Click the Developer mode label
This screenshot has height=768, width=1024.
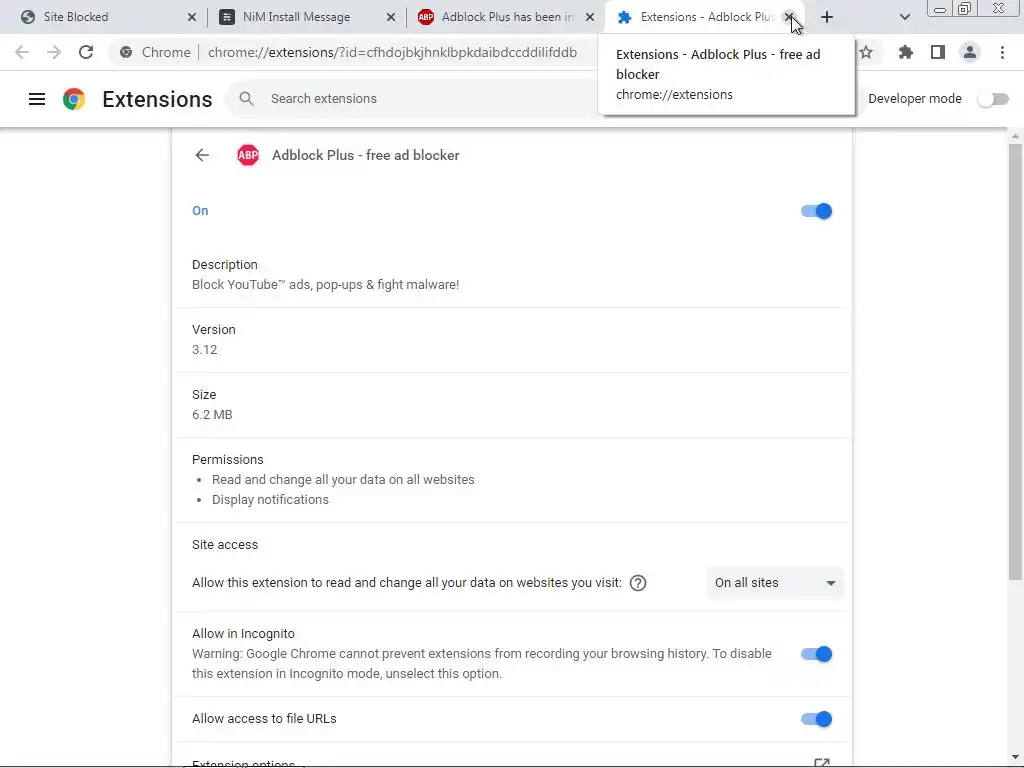(x=915, y=99)
